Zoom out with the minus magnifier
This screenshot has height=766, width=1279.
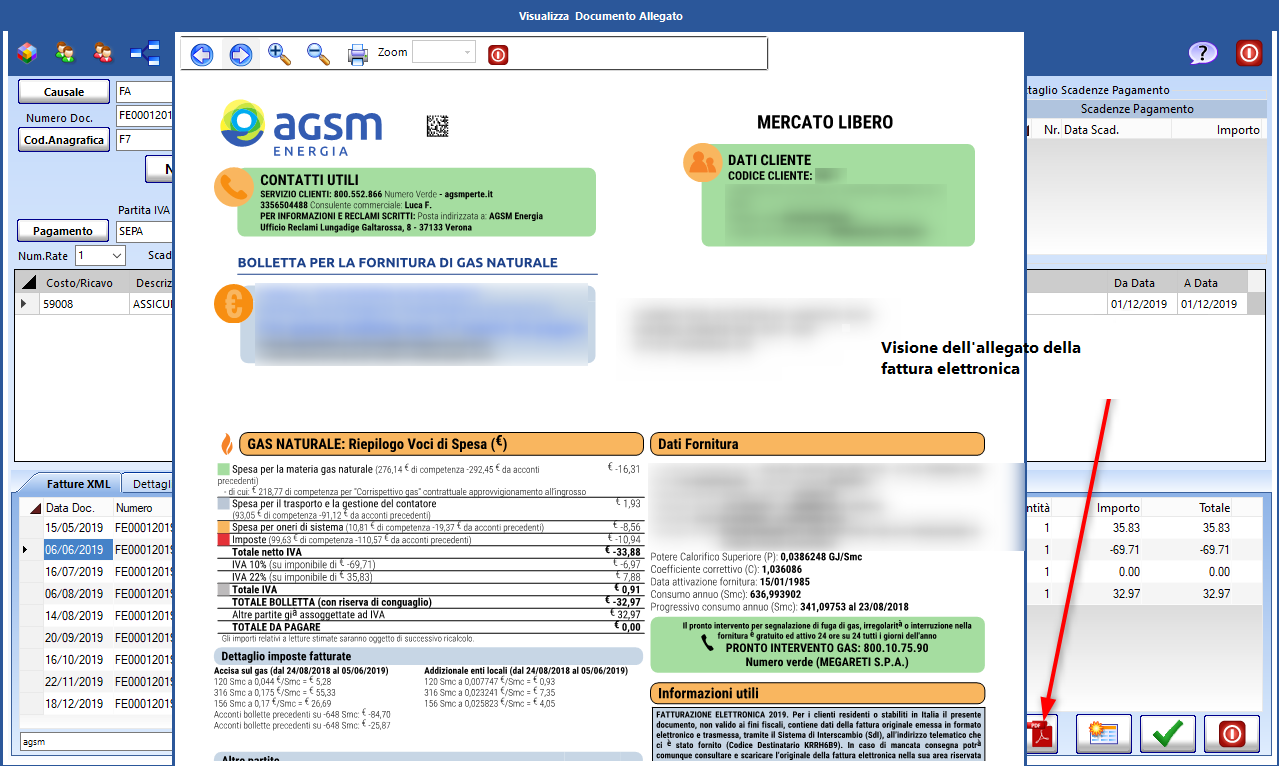point(318,54)
